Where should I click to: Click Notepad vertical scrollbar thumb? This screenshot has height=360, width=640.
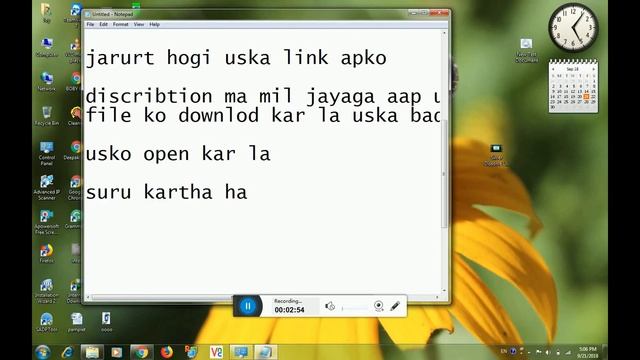click(444, 173)
